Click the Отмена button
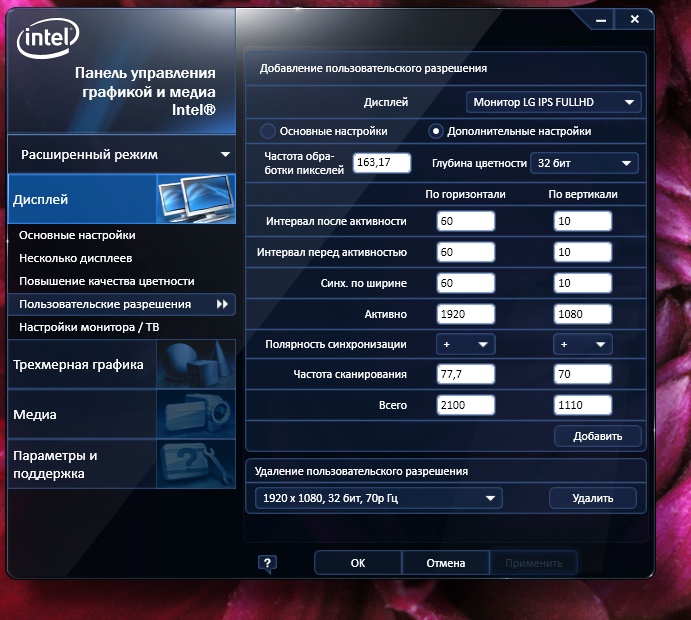The width and height of the screenshot is (691, 620). click(446, 563)
